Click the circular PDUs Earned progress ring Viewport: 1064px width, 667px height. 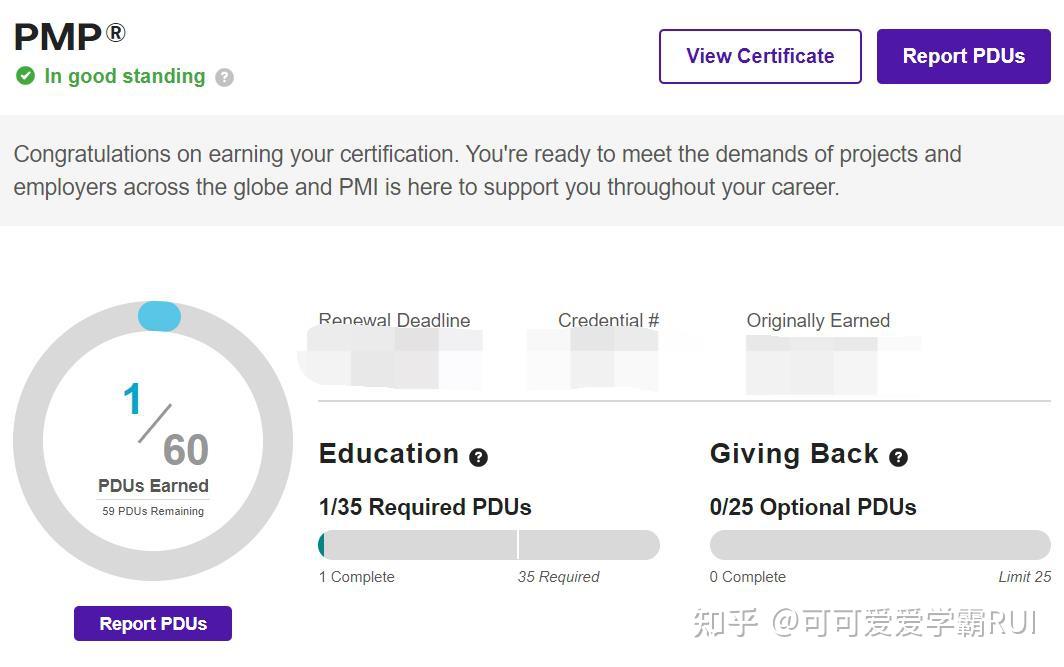(x=153, y=440)
